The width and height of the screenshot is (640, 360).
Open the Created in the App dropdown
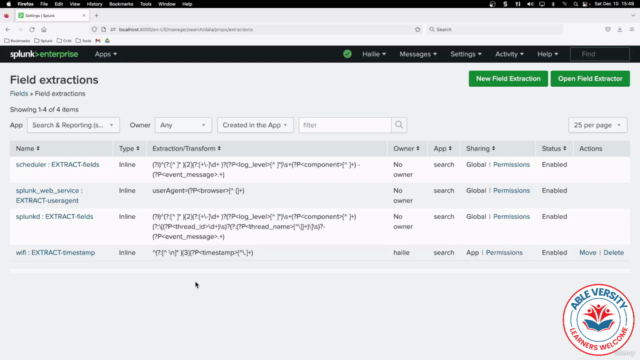click(x=255, y=125)
